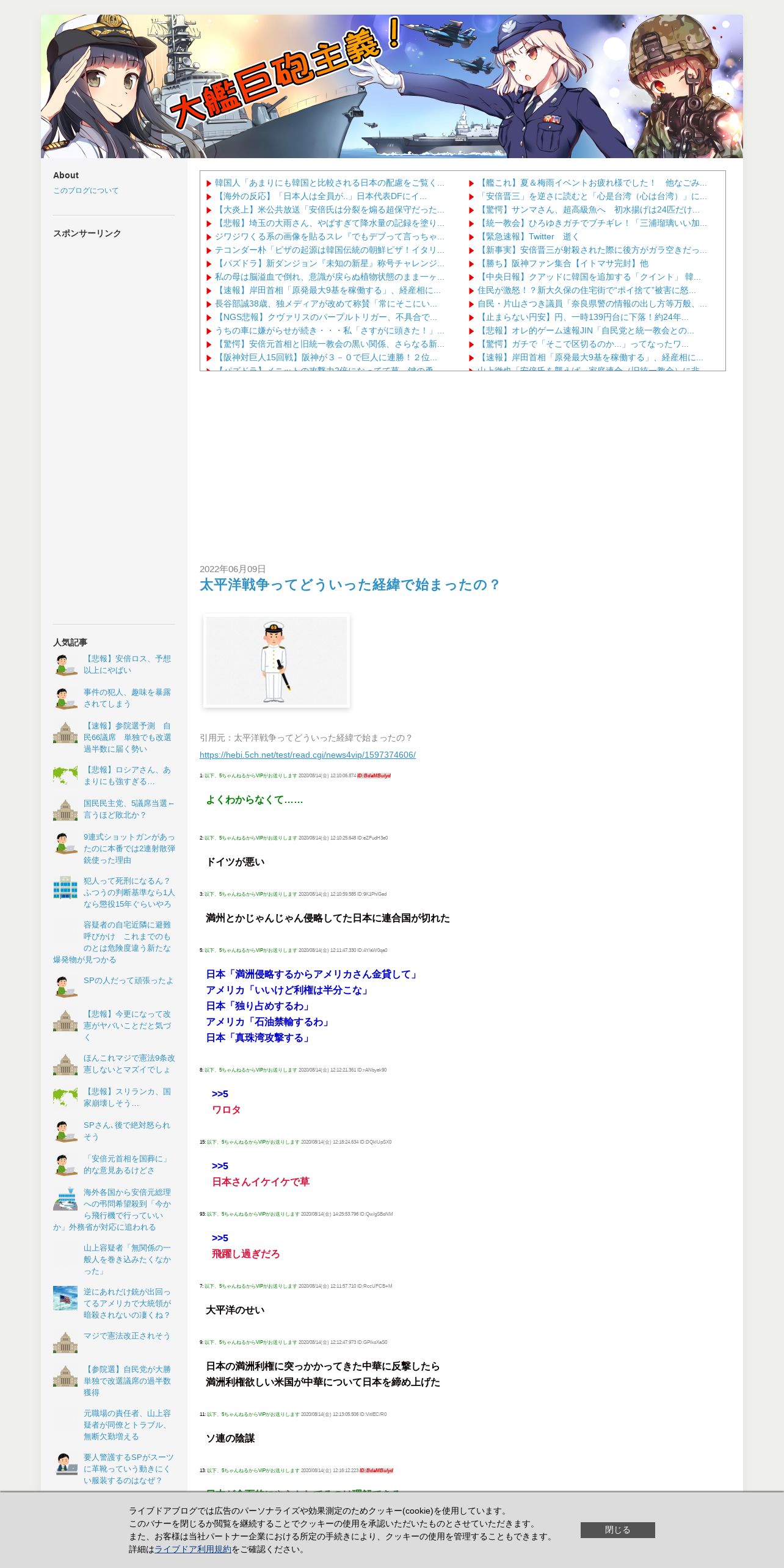The image size is (784, 1568).
Task: Click the first >>5 reply anchor above ワロタ
Action: tap(220, 1094)
